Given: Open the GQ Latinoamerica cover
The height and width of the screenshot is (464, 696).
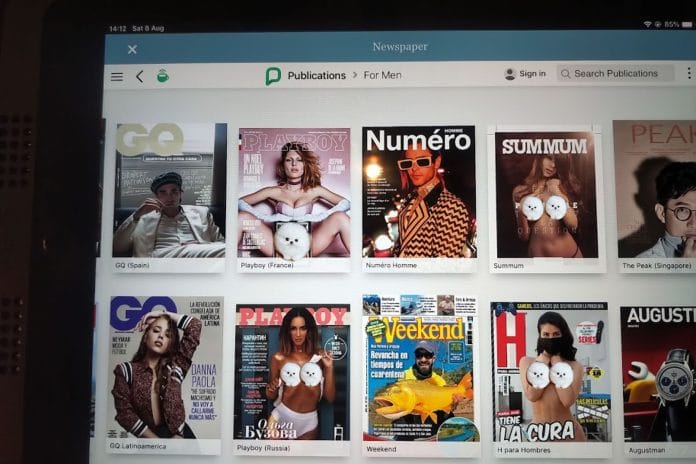Looking at the screenshot, I should click(x=165, y=368).
